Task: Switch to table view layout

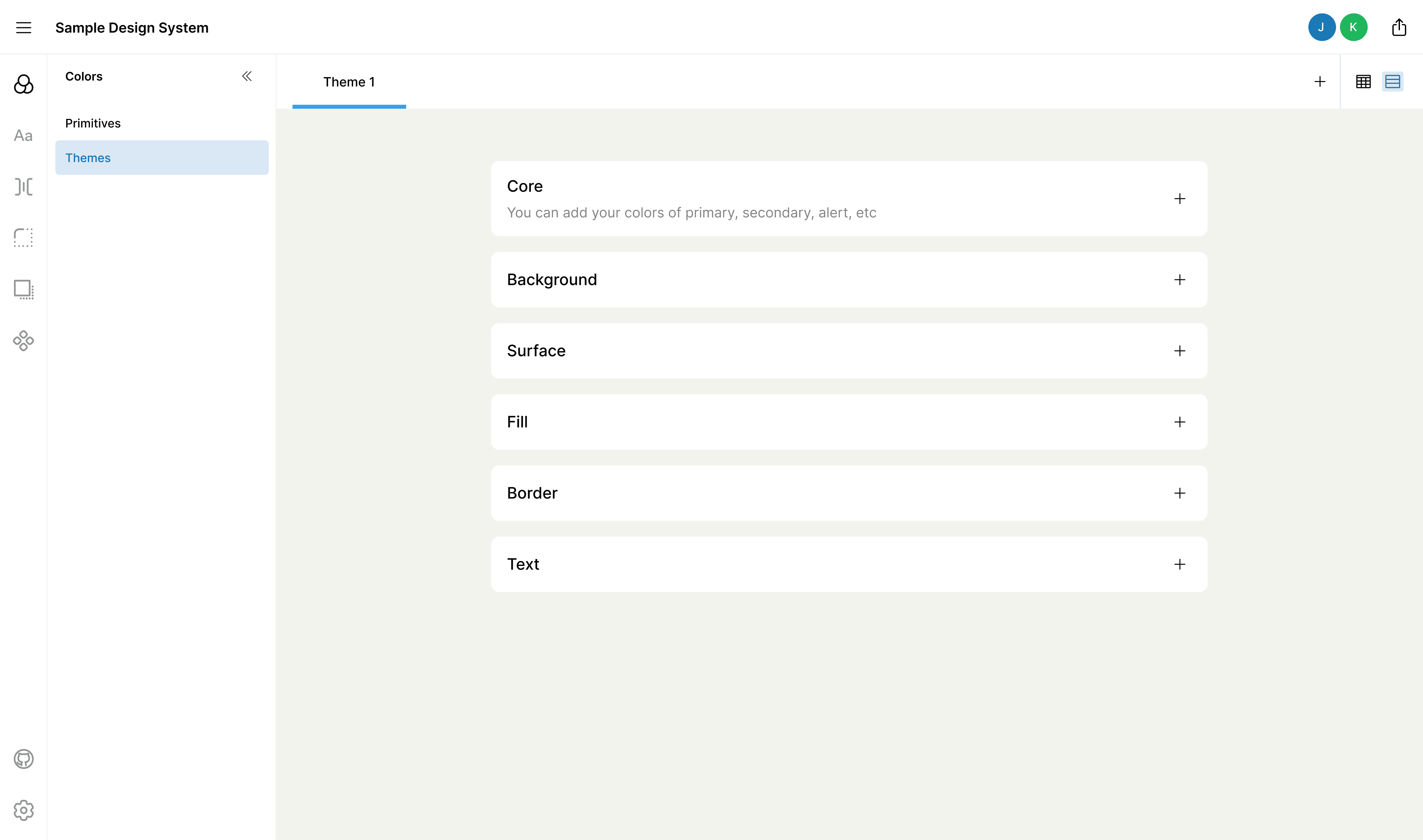Action: click(1363, 81)
